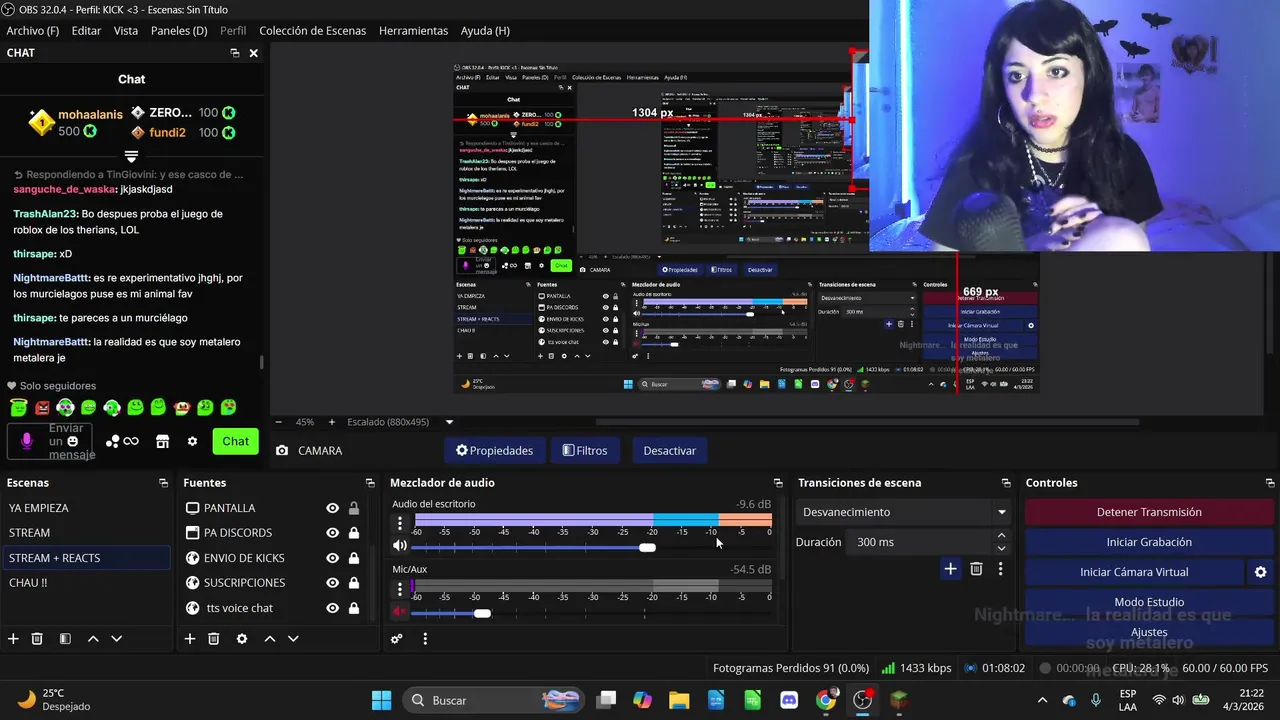Add a new scene with plus icon

13,639
